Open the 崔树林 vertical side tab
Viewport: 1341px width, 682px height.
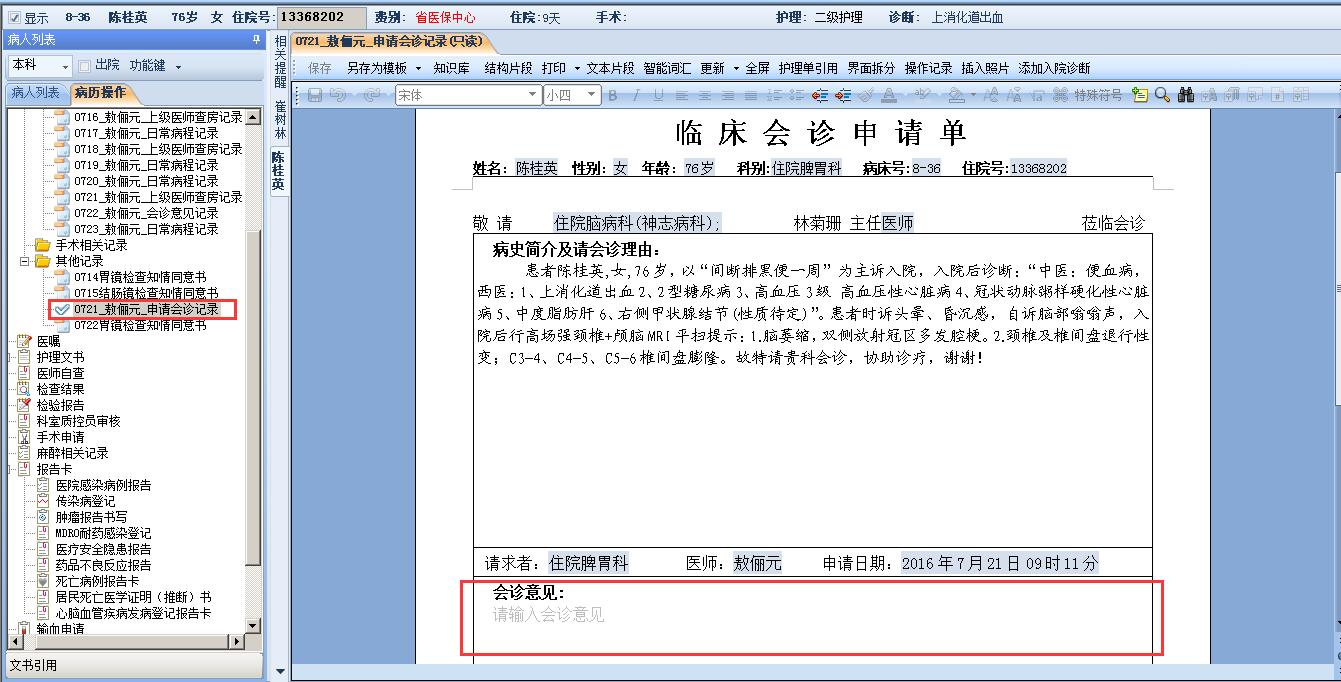coord(279,120)
